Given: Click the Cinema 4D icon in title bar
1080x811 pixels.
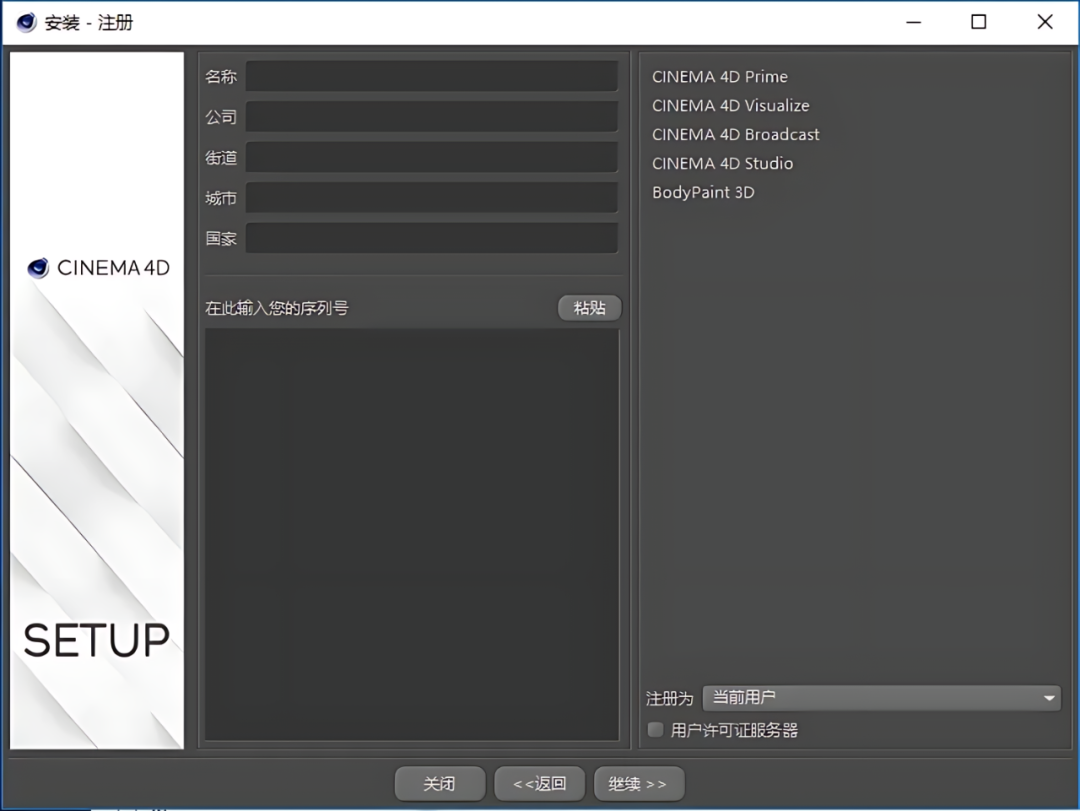Looking at the screenshot, I should [26, 22].
